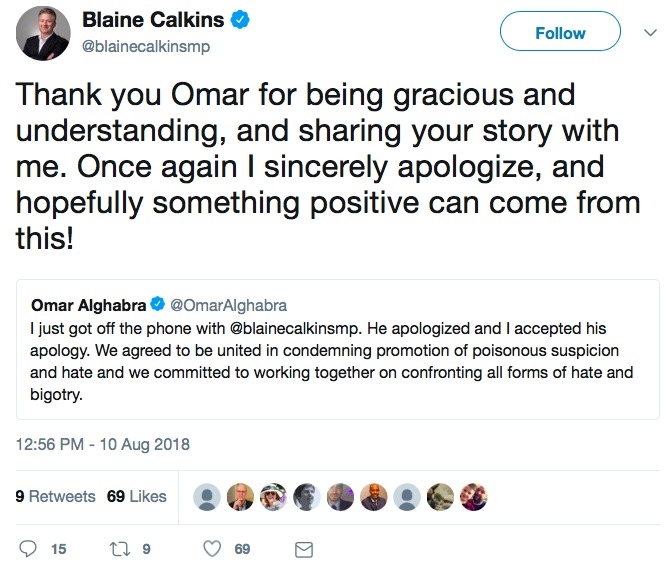Open the @blainecalkinsmp handle under the name
The width and height of the screenshot is (667, 571).
[x=145, y=46]
